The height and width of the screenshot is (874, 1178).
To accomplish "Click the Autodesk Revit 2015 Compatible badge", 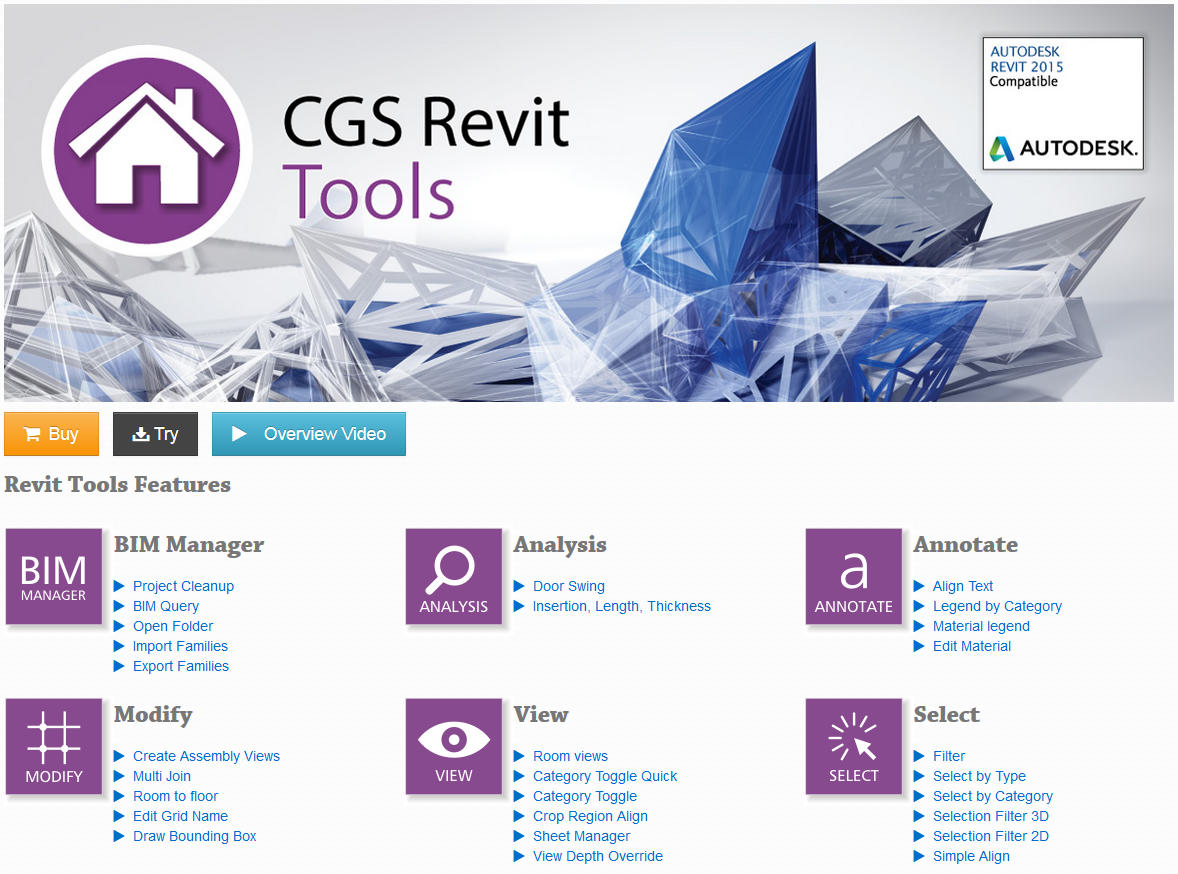I will (x=1062, y=103).
